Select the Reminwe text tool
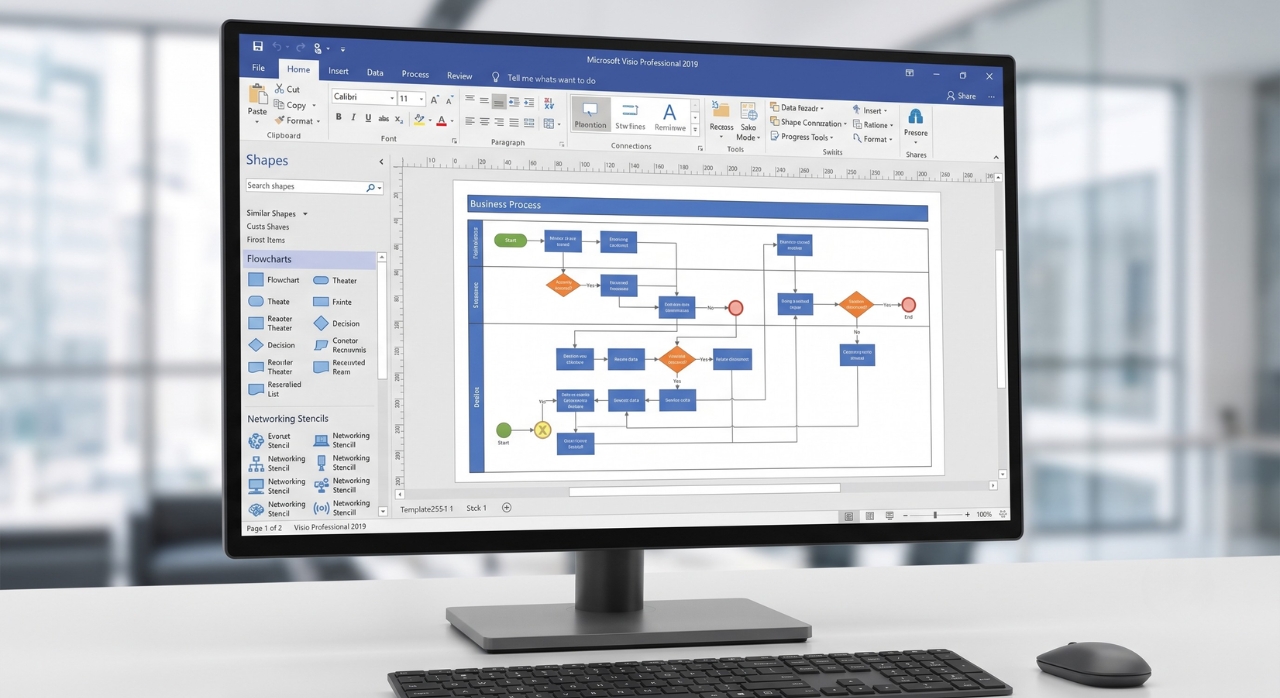Screen dimensions: 1280x698 pos(670,117)
